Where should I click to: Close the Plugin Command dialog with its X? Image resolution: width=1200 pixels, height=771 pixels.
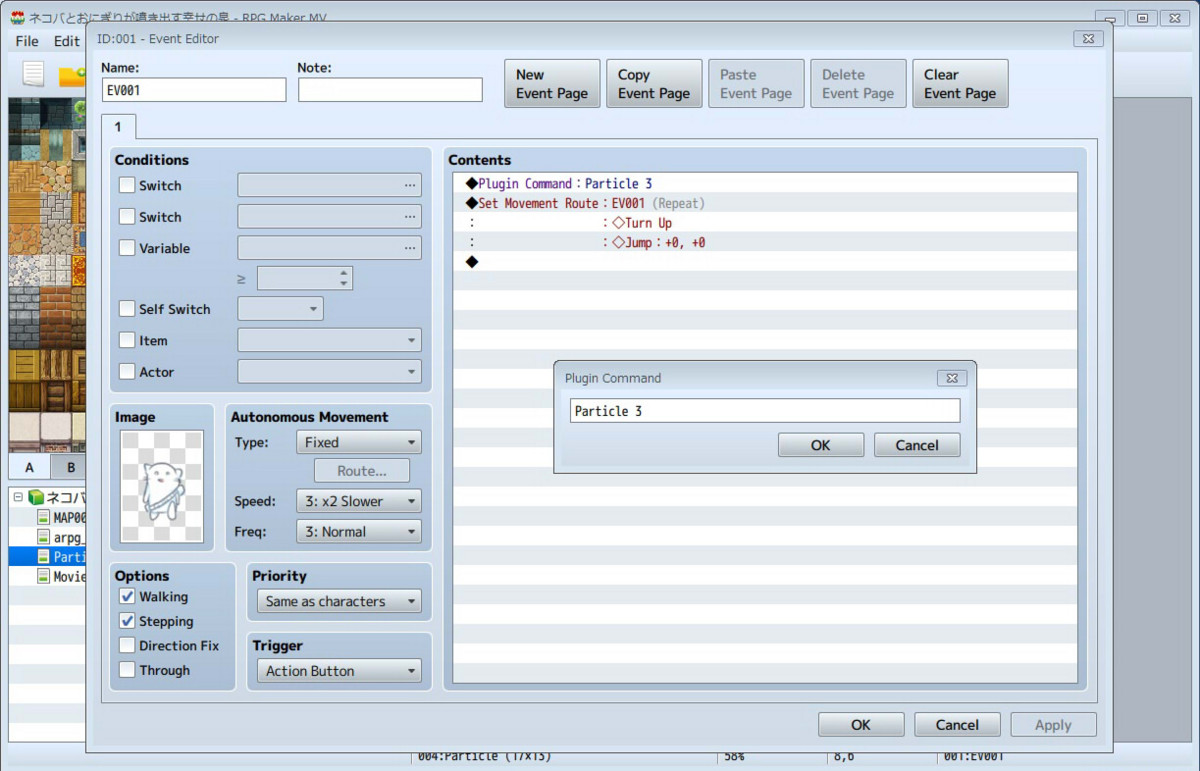click(x=951, y=378)
